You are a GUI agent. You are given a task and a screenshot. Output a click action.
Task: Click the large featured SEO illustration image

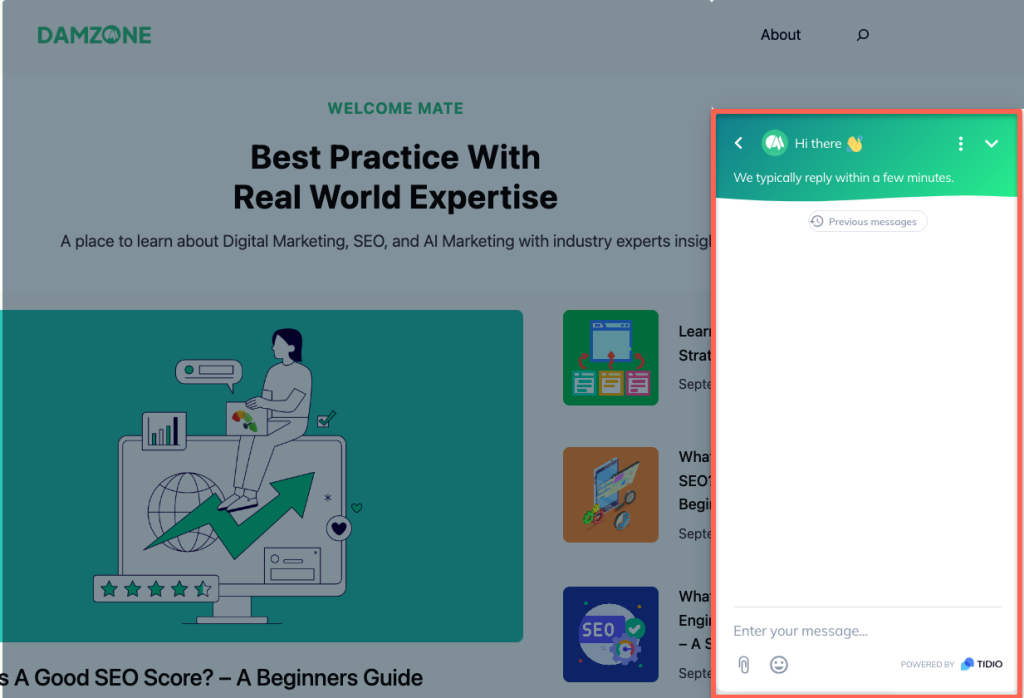(x=262, y=476)
